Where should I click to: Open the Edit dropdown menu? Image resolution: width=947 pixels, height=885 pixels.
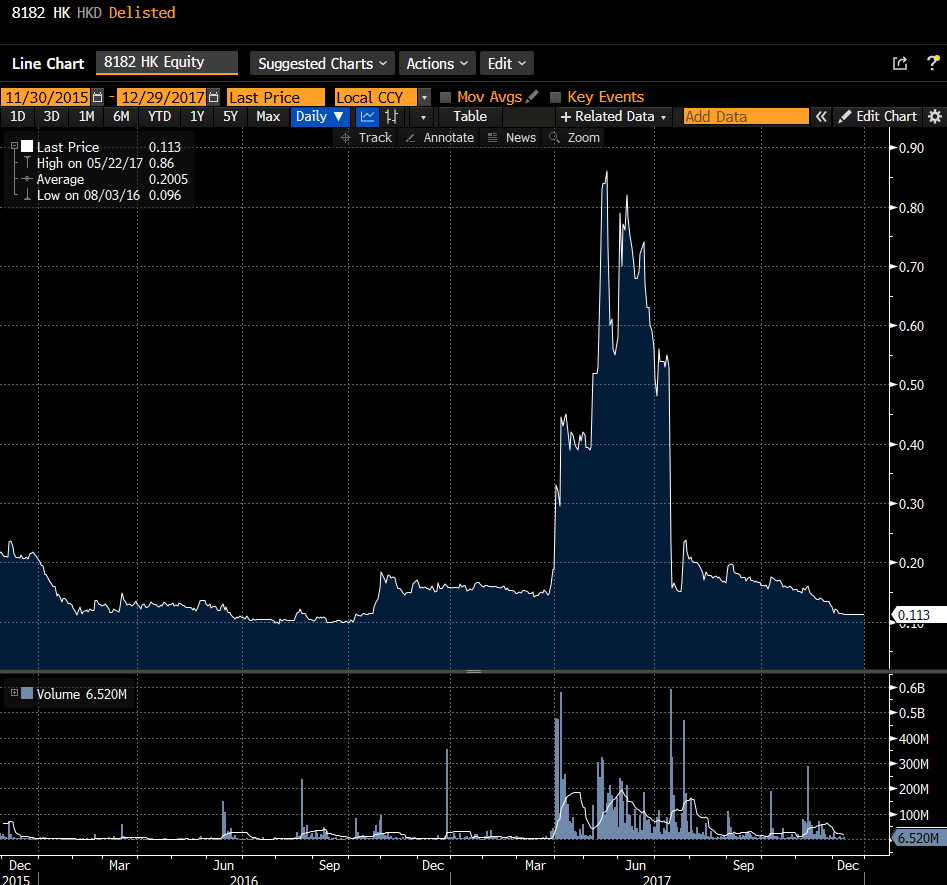(x=507, y=63)
